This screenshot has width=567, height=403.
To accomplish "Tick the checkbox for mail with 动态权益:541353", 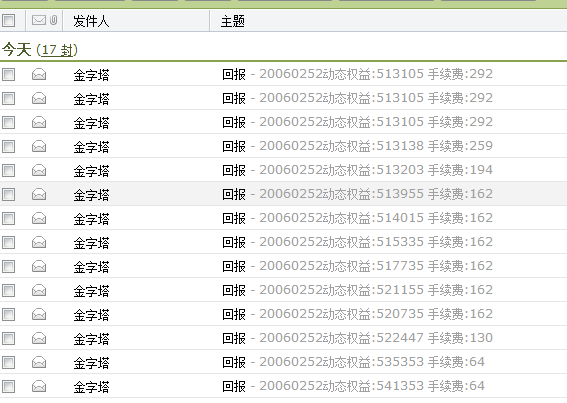I will coord(8,386).
